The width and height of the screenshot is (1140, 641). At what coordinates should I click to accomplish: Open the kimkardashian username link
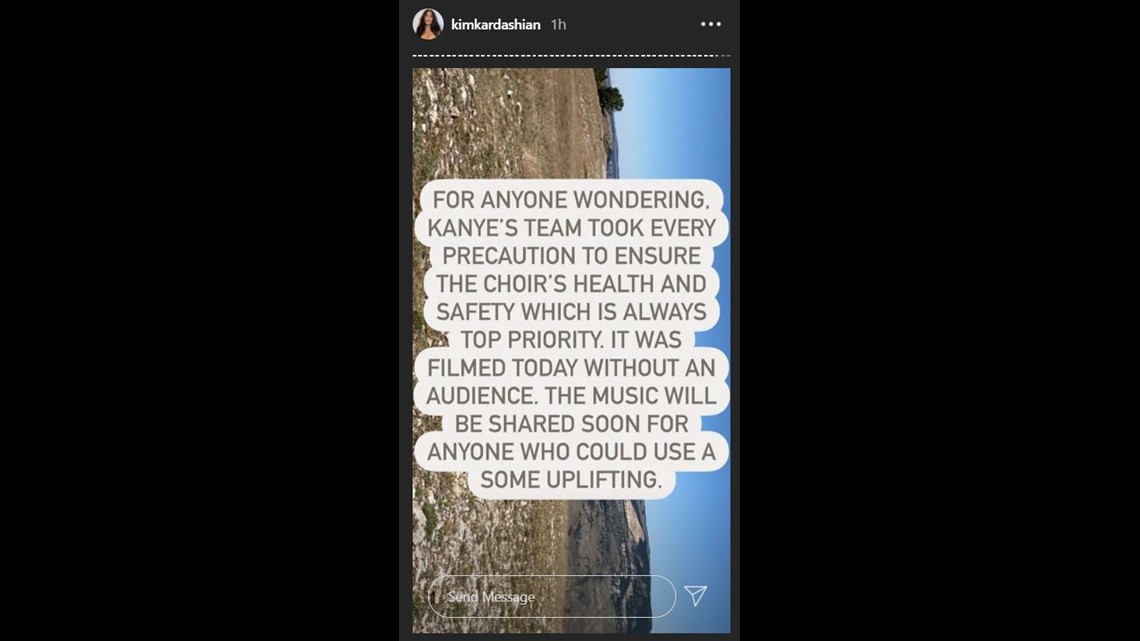click(496, 25)
